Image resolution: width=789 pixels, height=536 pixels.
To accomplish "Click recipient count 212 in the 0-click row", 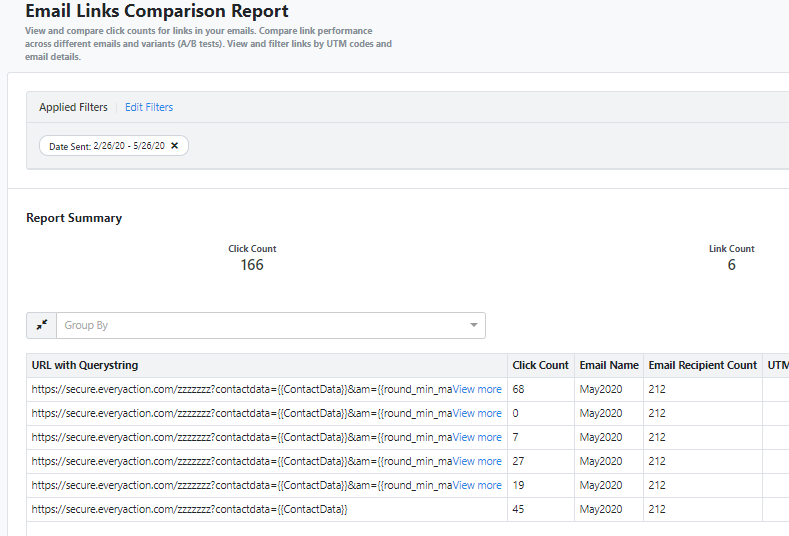I will [x=657, y=413].
